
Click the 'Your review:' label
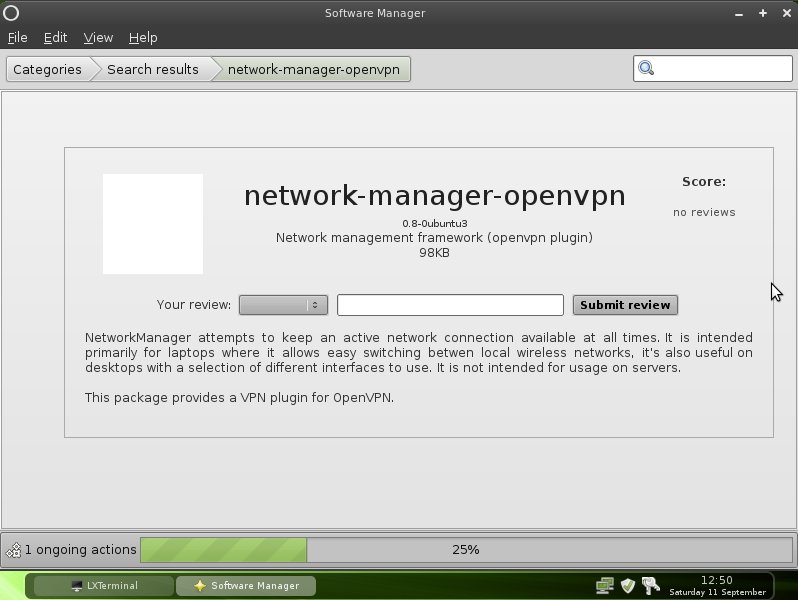(193, 305)
